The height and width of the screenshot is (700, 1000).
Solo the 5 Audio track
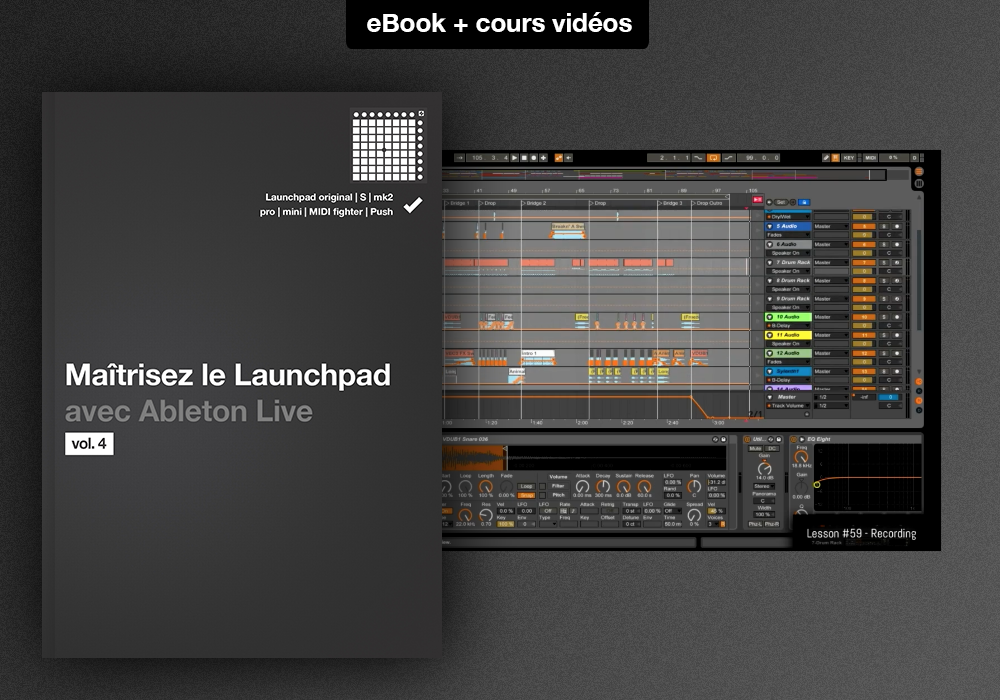tap(885, 226)
